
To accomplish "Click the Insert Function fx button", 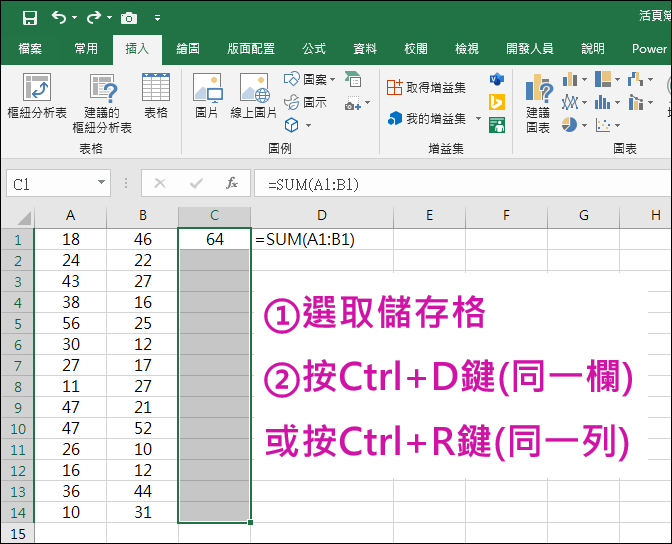I will pos(232,183).
